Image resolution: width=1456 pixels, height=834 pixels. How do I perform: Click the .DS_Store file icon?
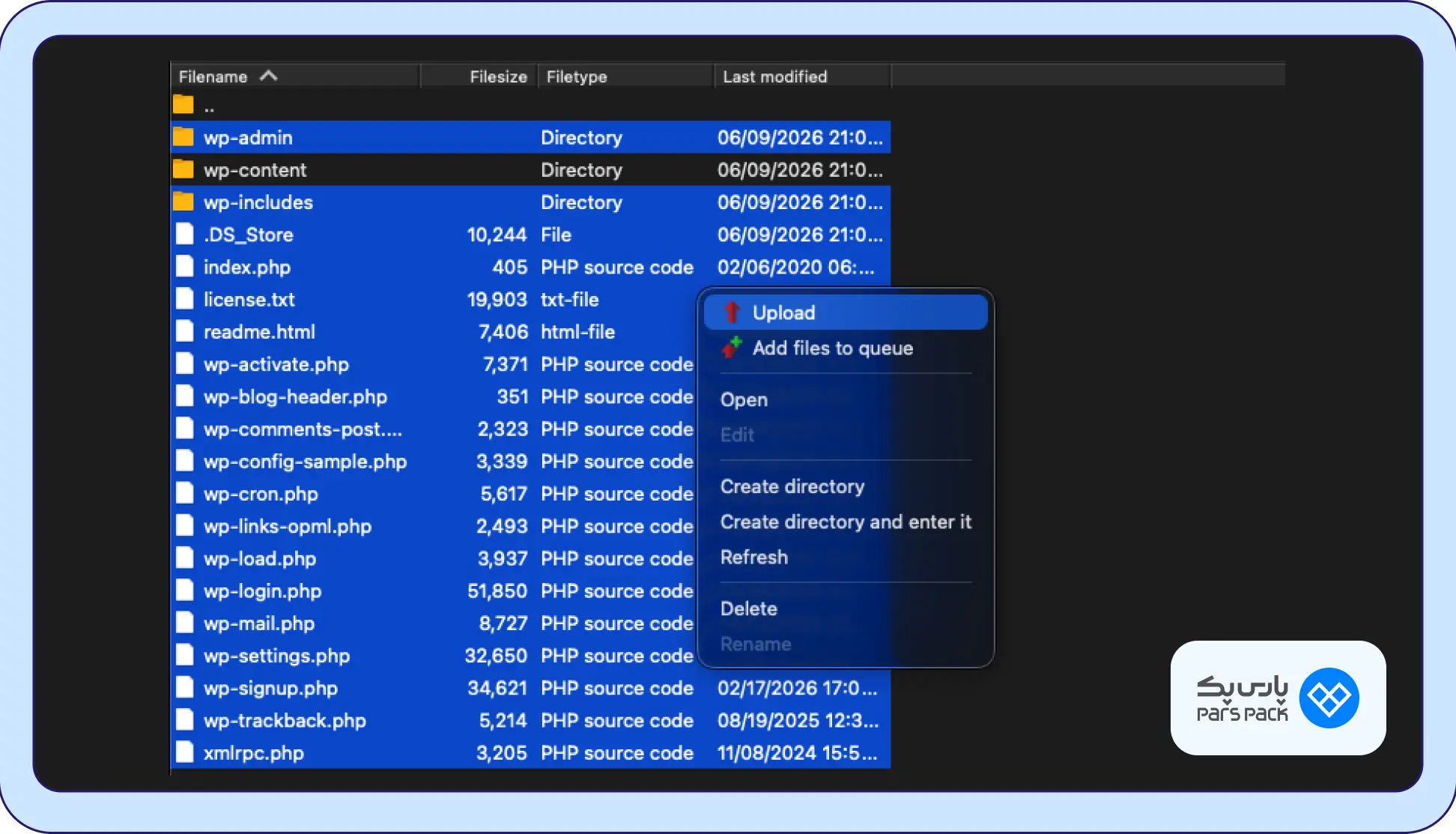[184, 234]
